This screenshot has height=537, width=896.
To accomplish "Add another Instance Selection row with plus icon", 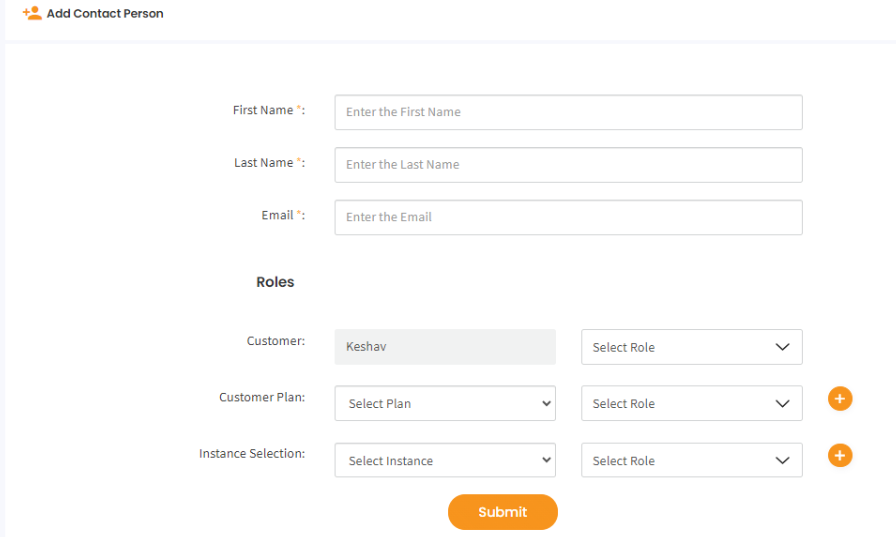I will (840, 456).
